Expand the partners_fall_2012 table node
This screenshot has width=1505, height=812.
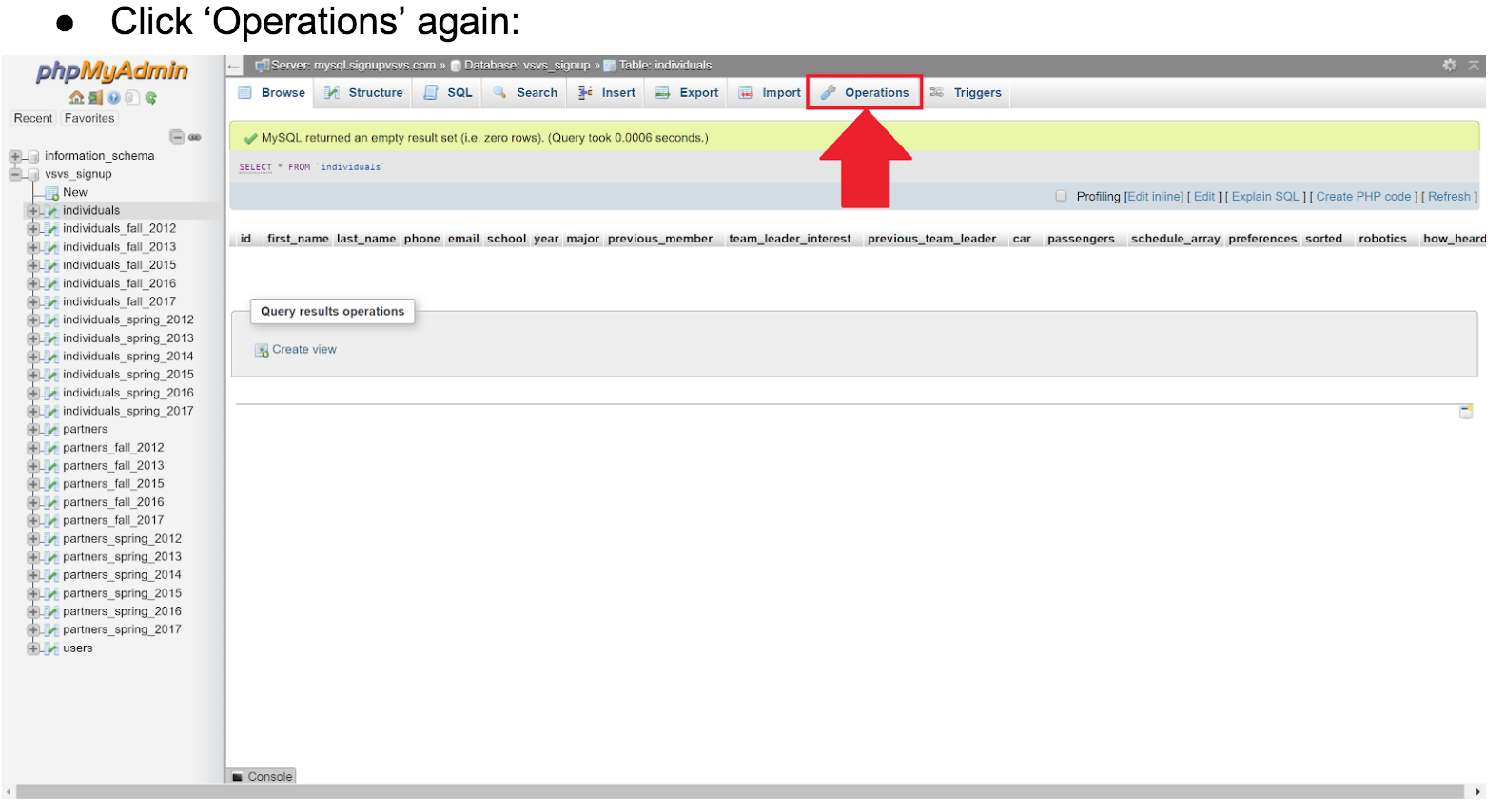(33, 448)
